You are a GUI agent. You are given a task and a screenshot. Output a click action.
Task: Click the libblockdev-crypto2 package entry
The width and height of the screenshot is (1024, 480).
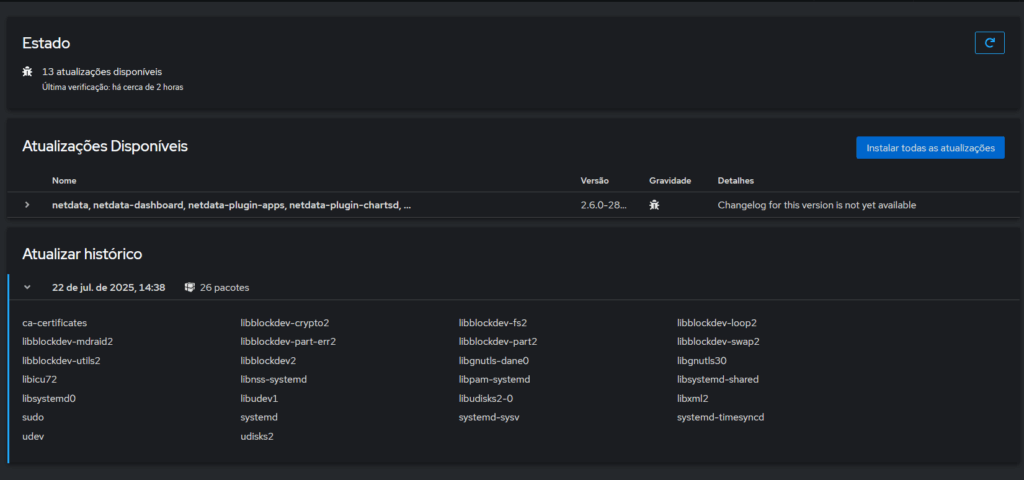pyautogui.click(x=285, y=323)
